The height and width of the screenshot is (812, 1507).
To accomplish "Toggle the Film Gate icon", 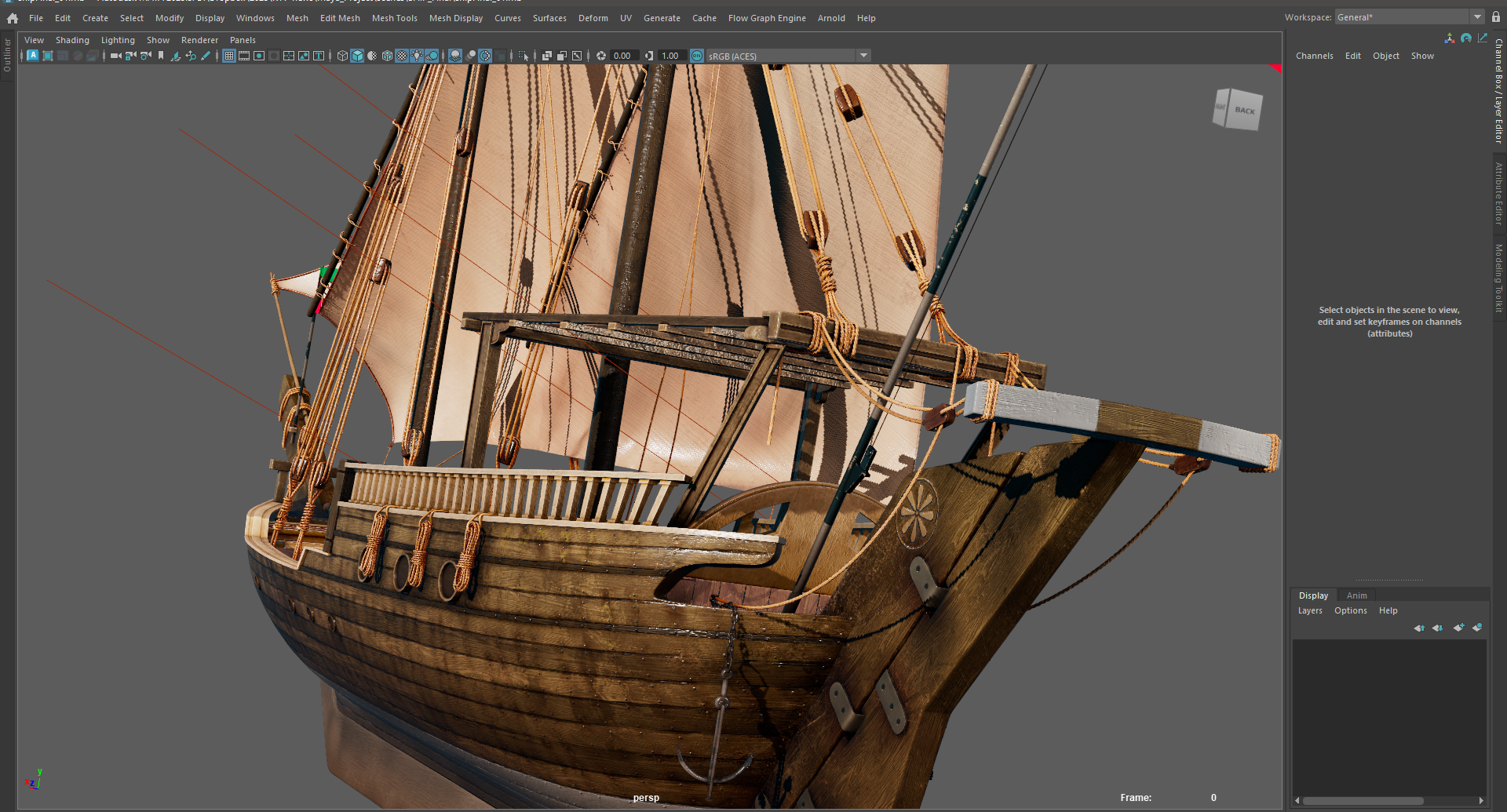I will click(x=244, y=56).
